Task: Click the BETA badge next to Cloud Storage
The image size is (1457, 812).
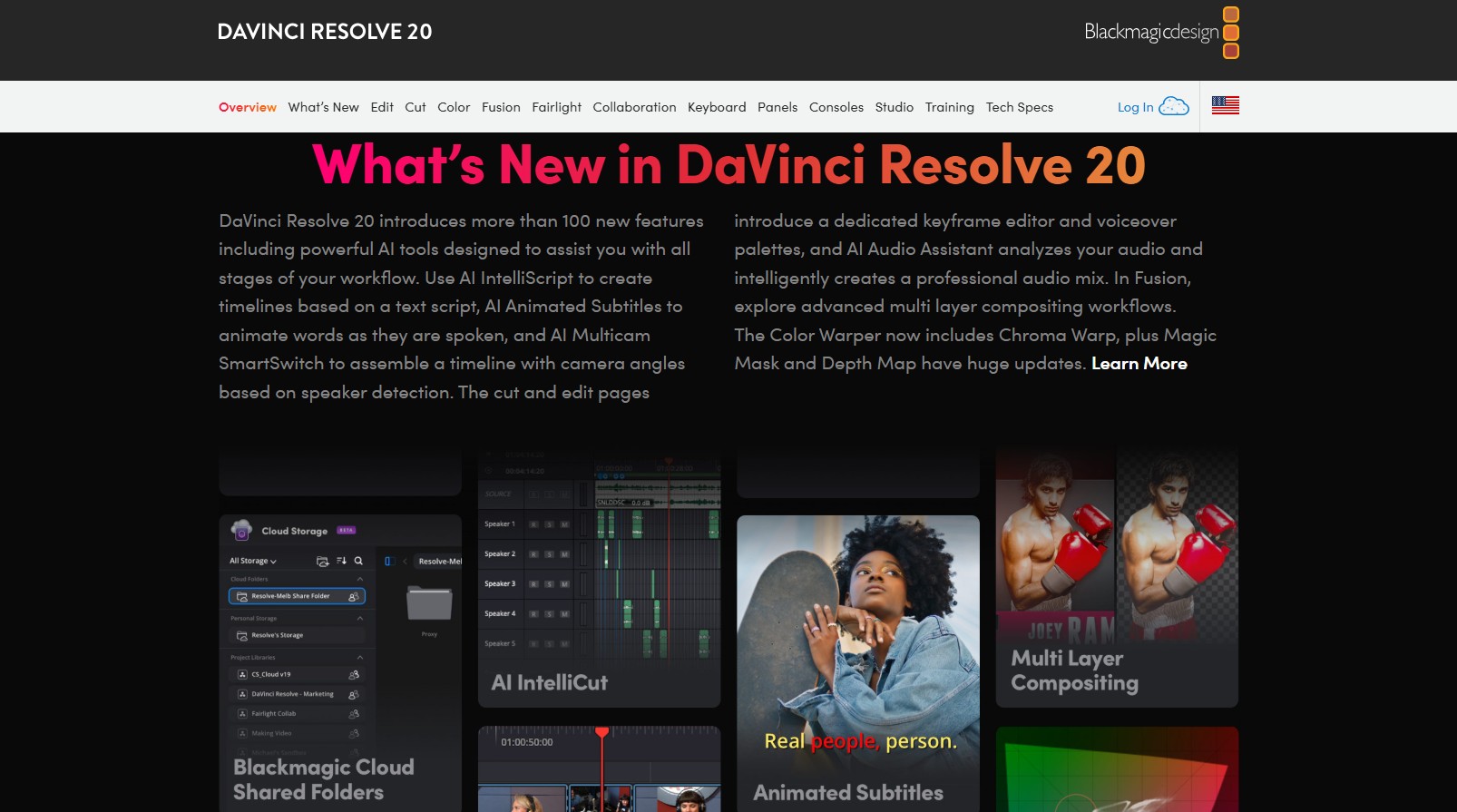Action: (x=346, y=530)
